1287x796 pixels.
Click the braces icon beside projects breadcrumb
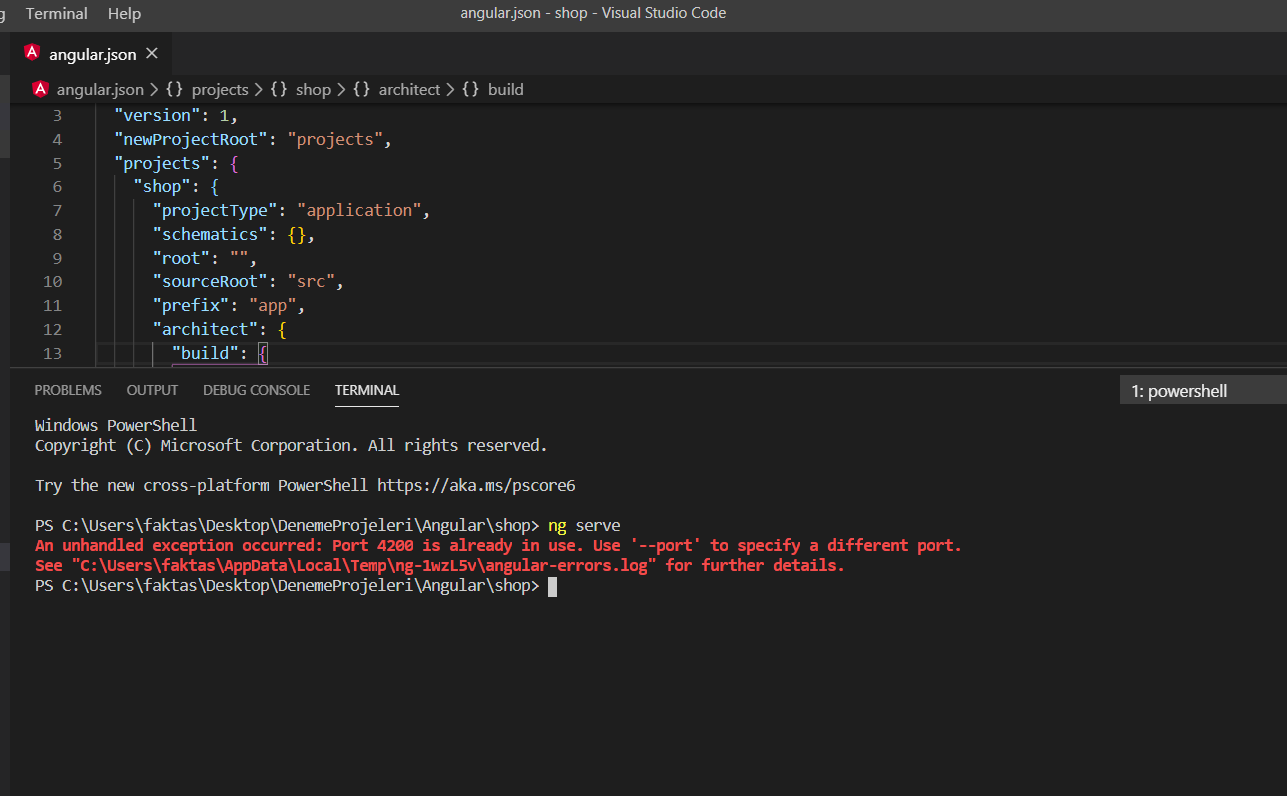174,89
